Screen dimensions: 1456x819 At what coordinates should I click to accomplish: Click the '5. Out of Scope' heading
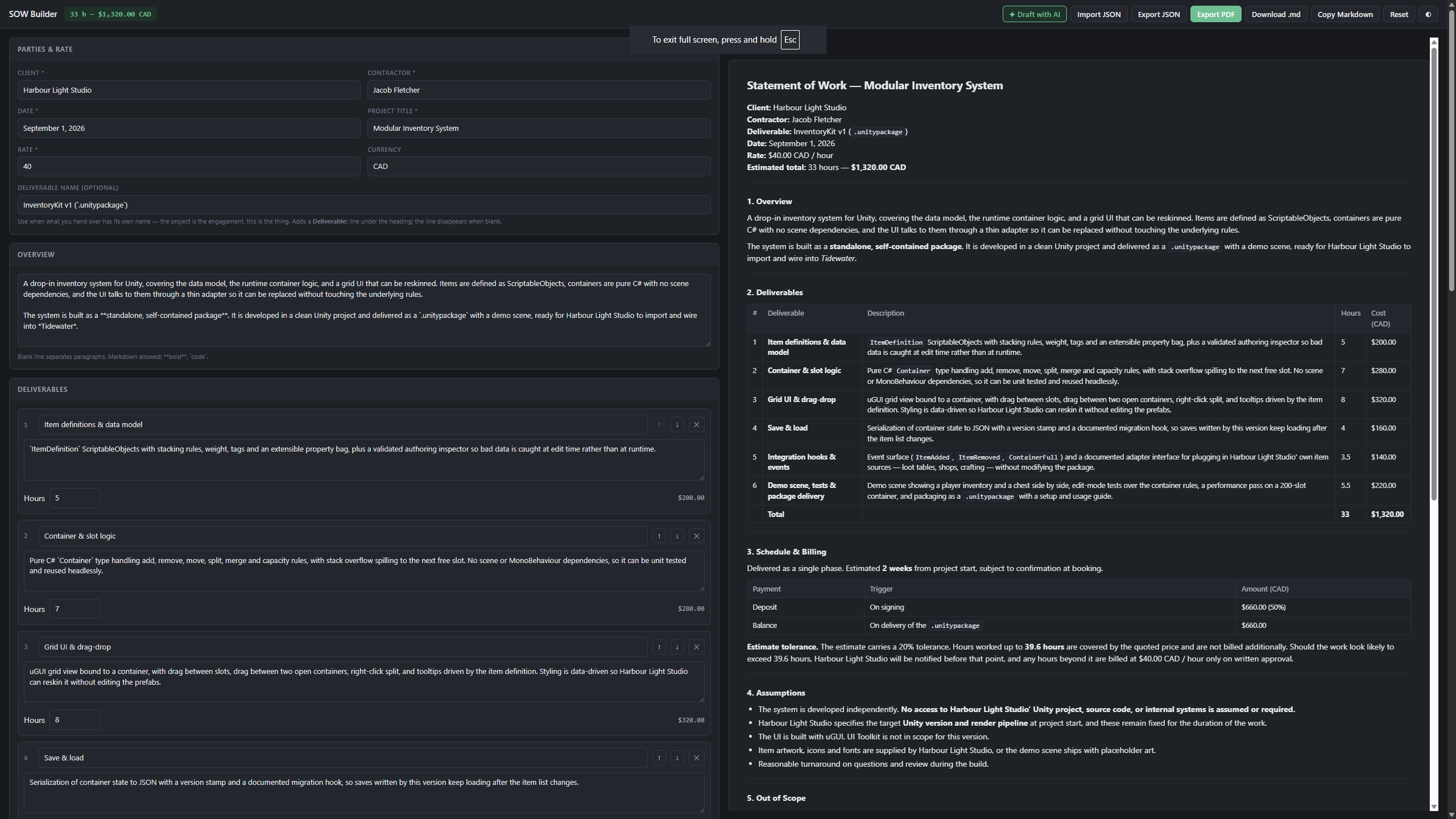point(776,798)
